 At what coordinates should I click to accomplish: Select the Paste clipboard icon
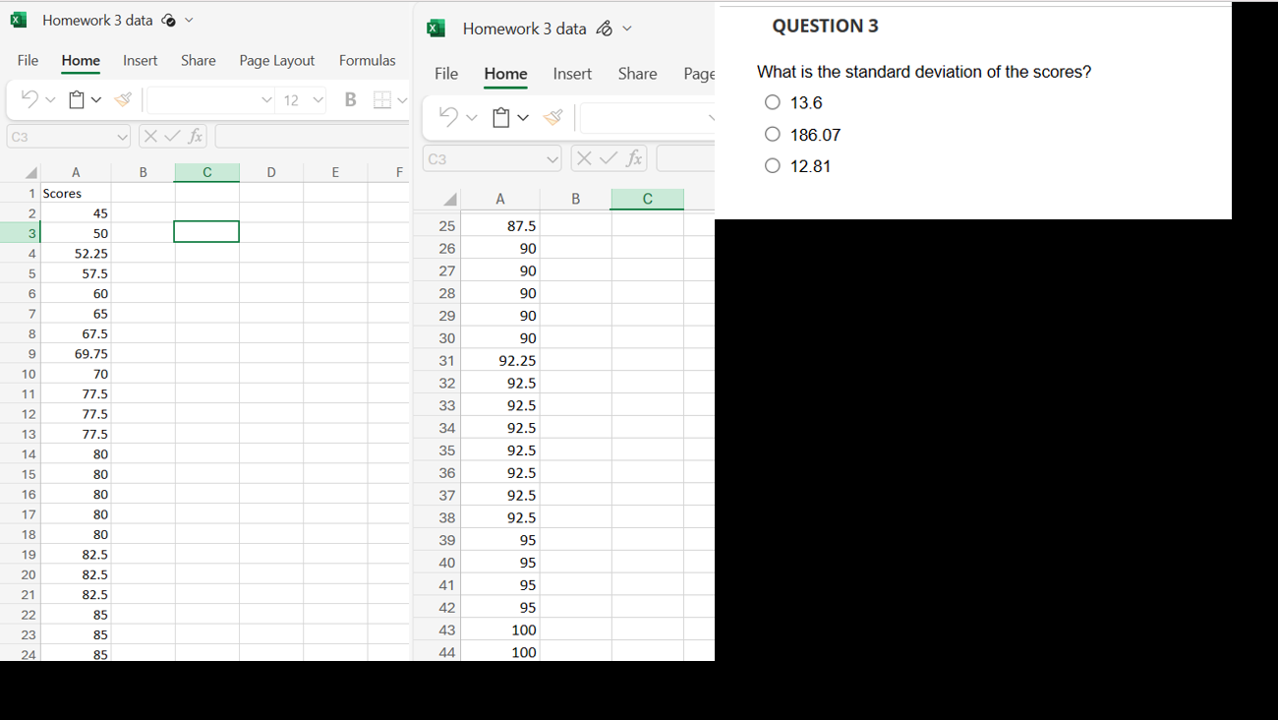75,99
